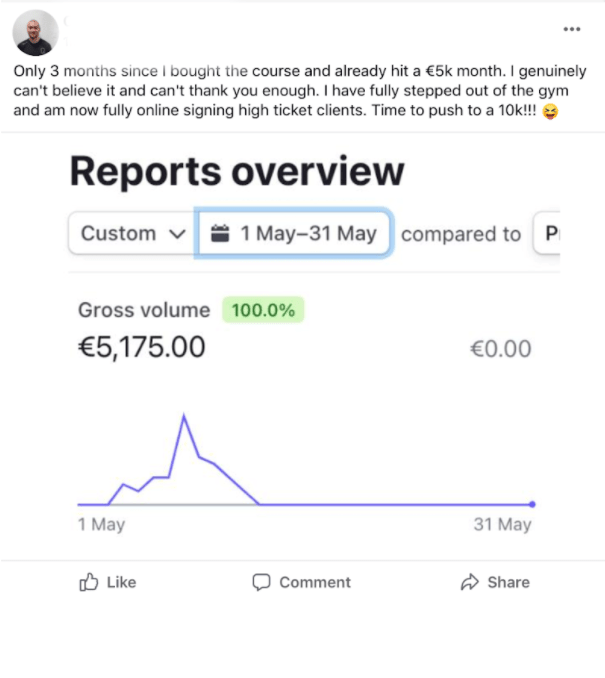This screenshot has width=605, height=678.
Task: Click the Like button label
Action: [x=120, y=582]
